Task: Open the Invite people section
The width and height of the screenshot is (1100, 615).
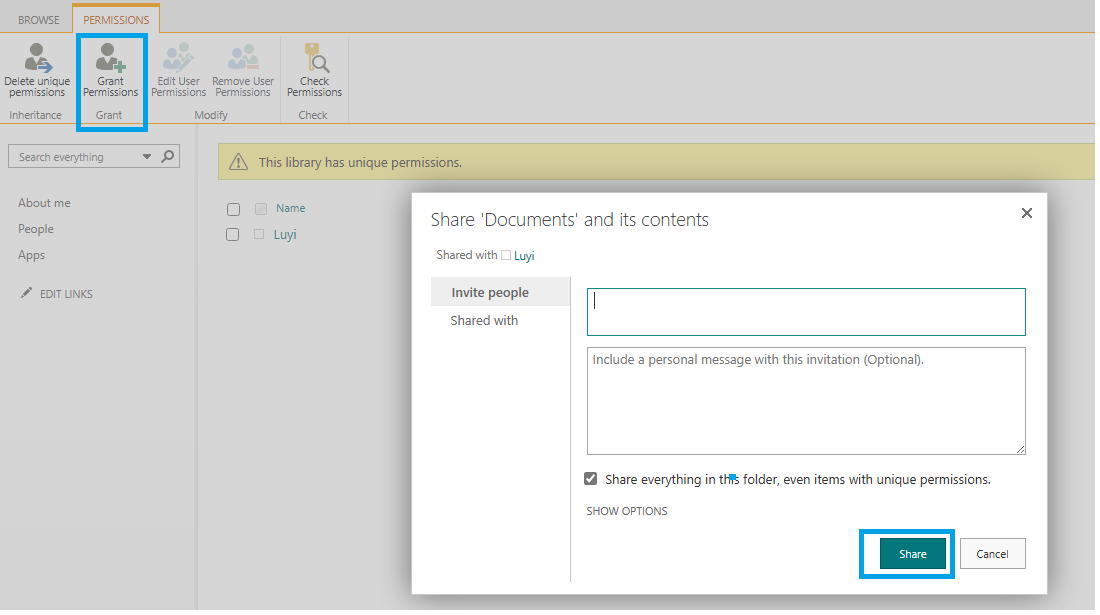Action: tap(500, 292)
